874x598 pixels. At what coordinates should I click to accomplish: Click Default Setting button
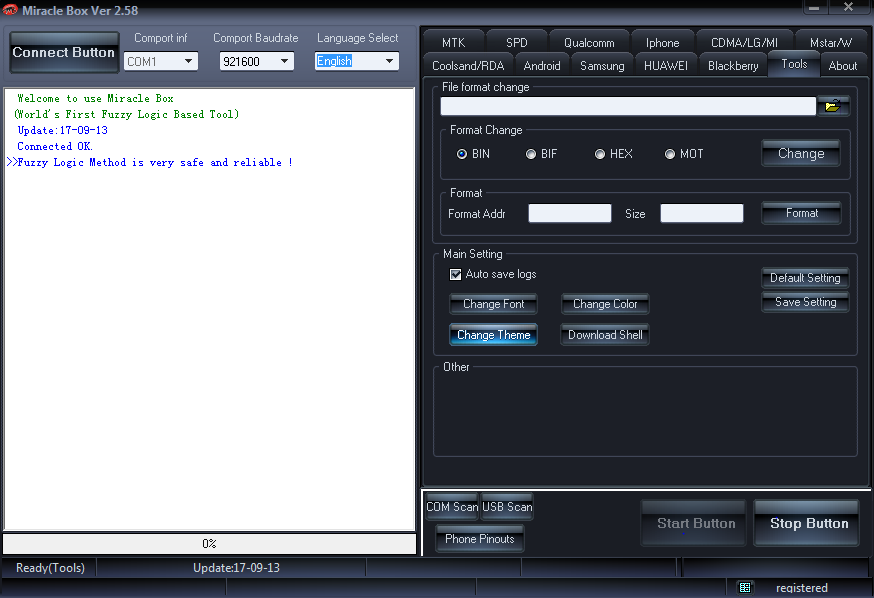click(x=805, y=278)
